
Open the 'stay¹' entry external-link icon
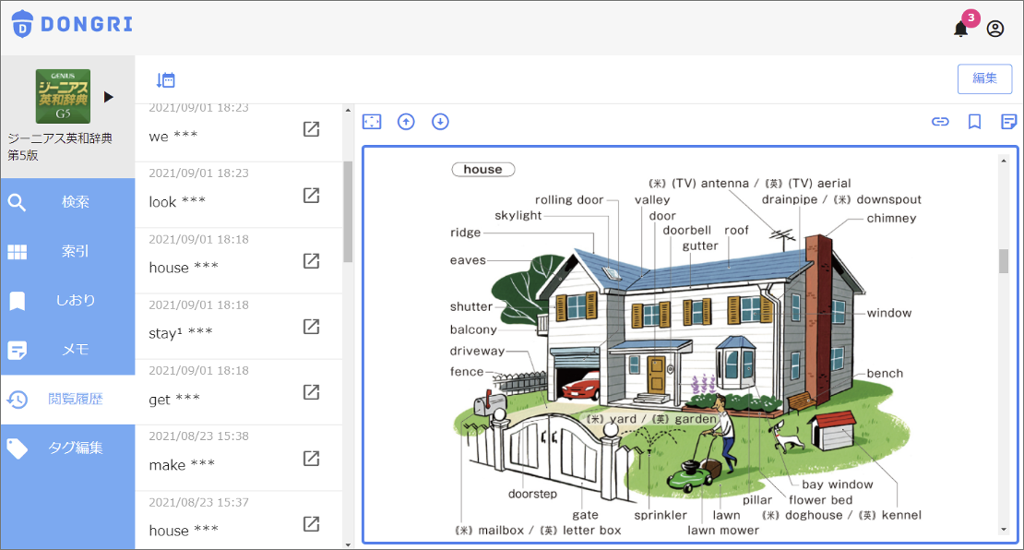pyautogui.click(x=312, y=327)
